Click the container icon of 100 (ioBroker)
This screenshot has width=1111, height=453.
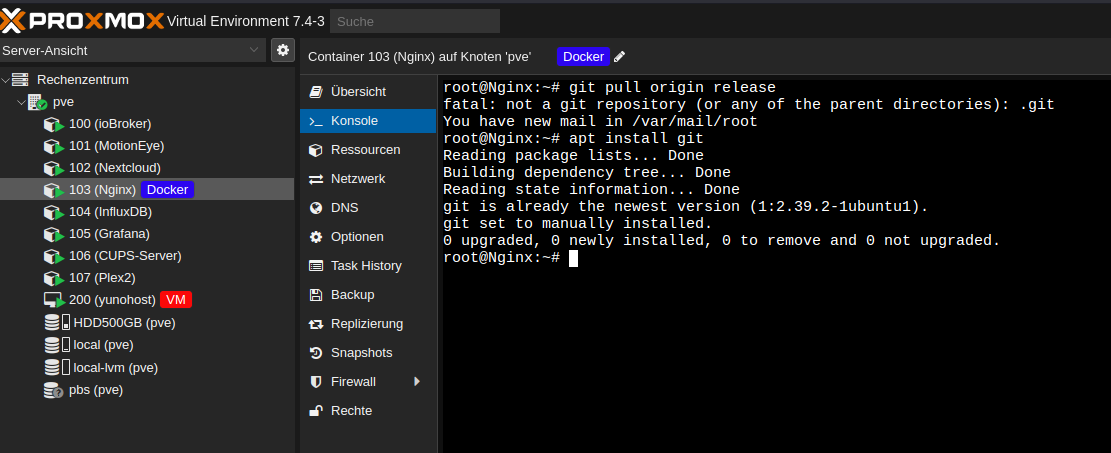(54, 124)
